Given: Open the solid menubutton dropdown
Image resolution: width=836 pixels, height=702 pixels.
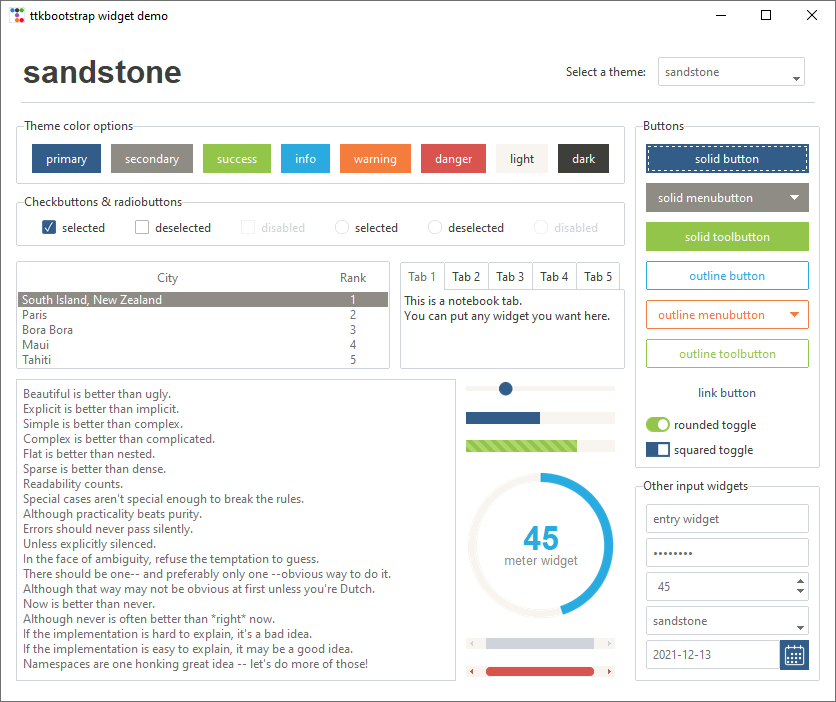Looking at the screenshot, I should (x=726, y=198).
